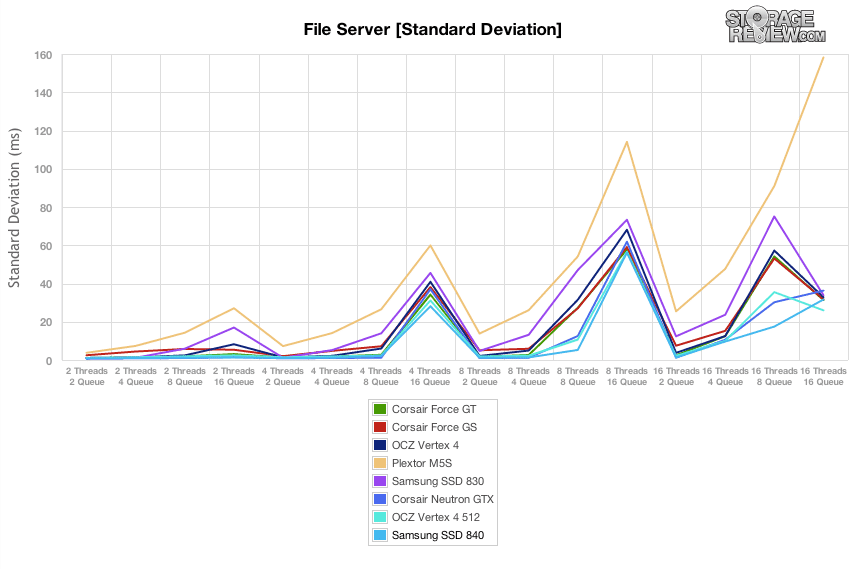
Task: Click the chart title 'File Server [Standard Deviation]'
Action: click(x=433, y=29)
